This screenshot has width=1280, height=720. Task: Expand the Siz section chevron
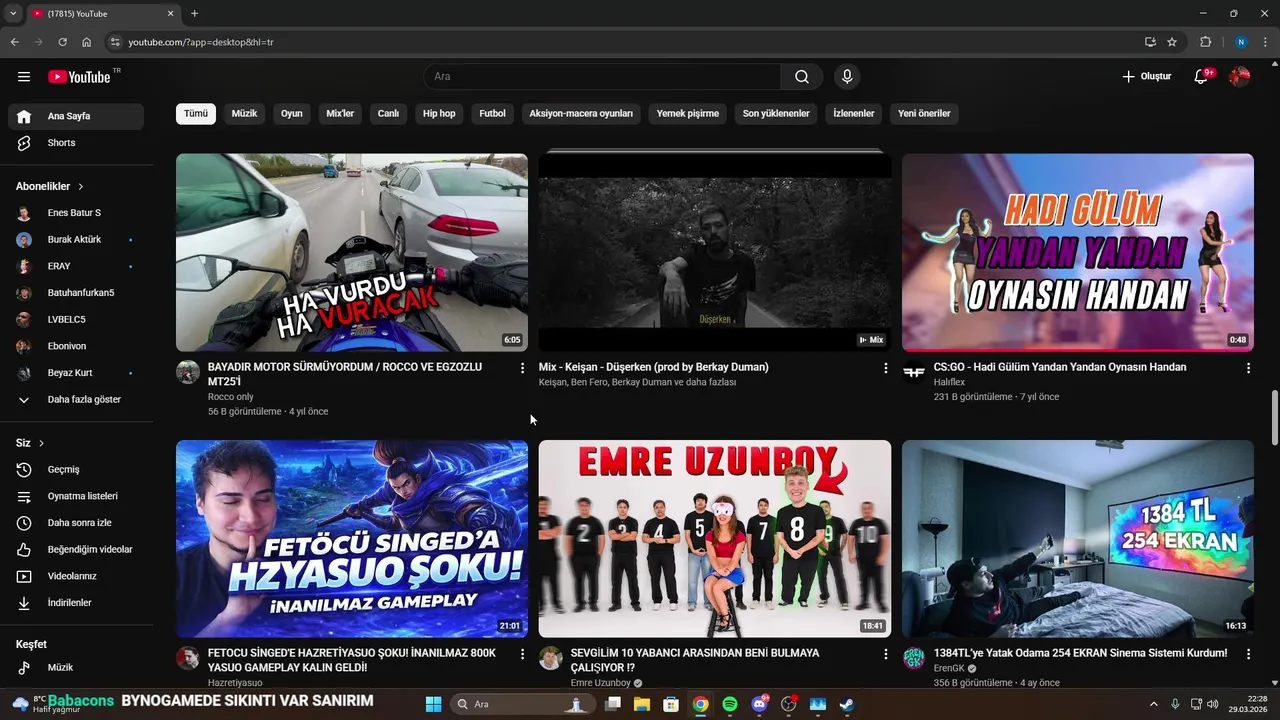(41, 443)
